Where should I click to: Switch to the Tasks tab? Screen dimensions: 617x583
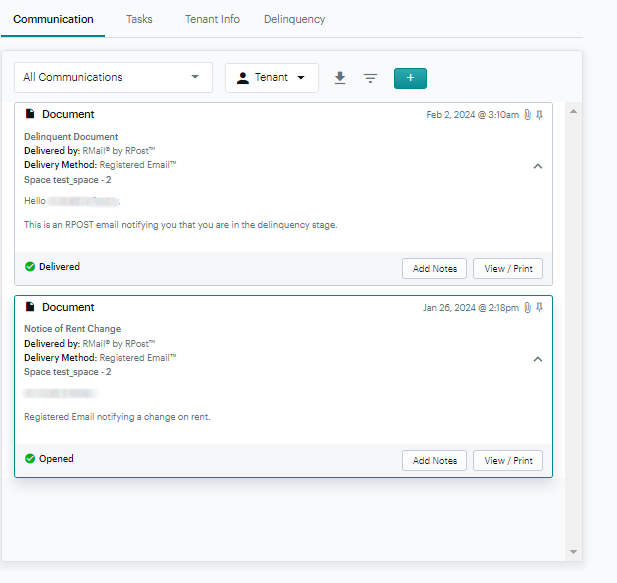139,19
